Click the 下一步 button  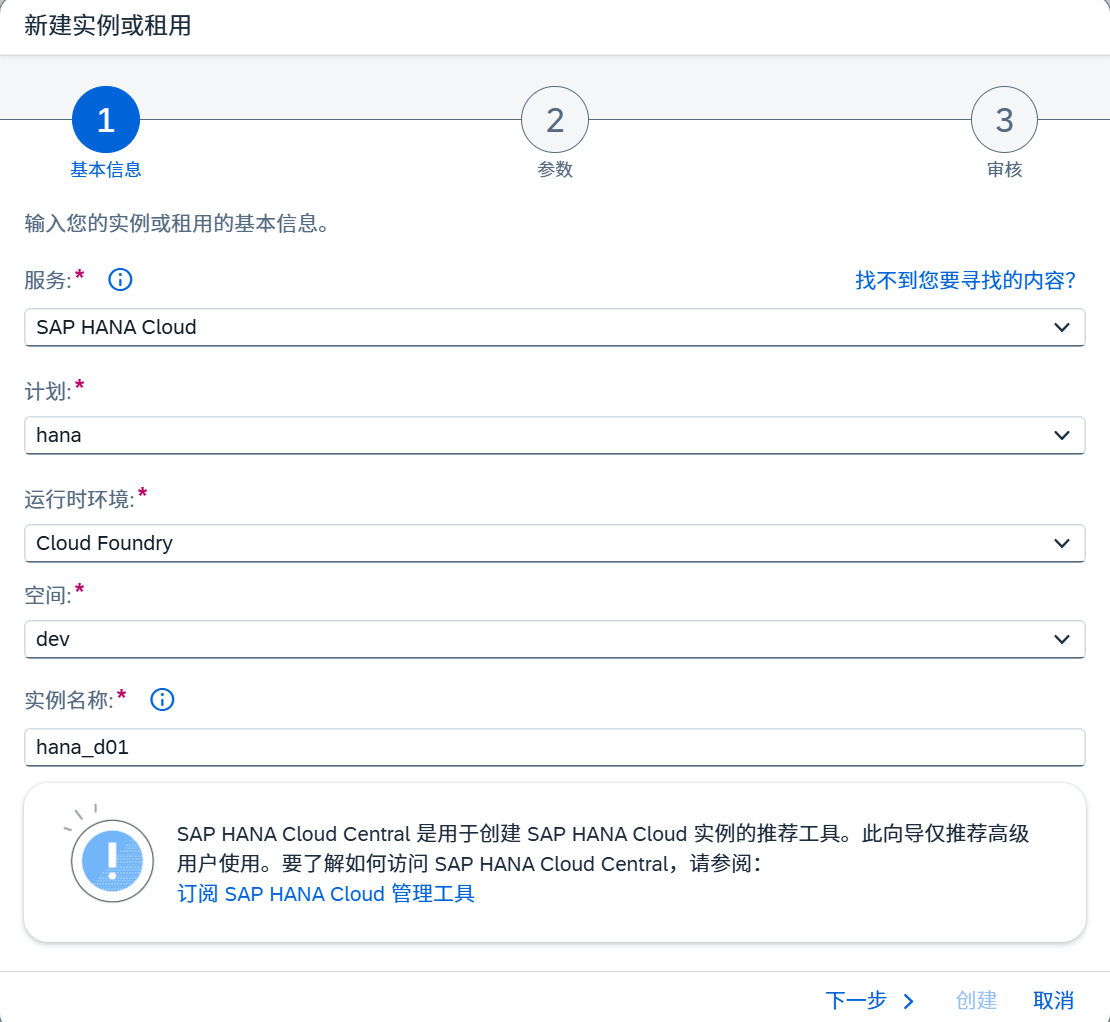[x=870, y=1001]
